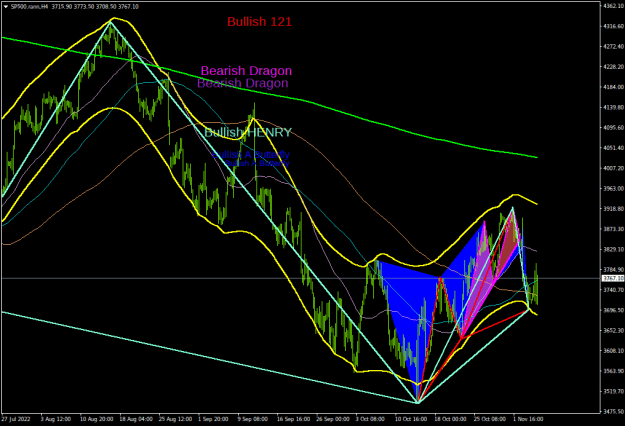Click the 4228.20 price scale value
Viewport: 625px width, 426px height.
point(613,67)
